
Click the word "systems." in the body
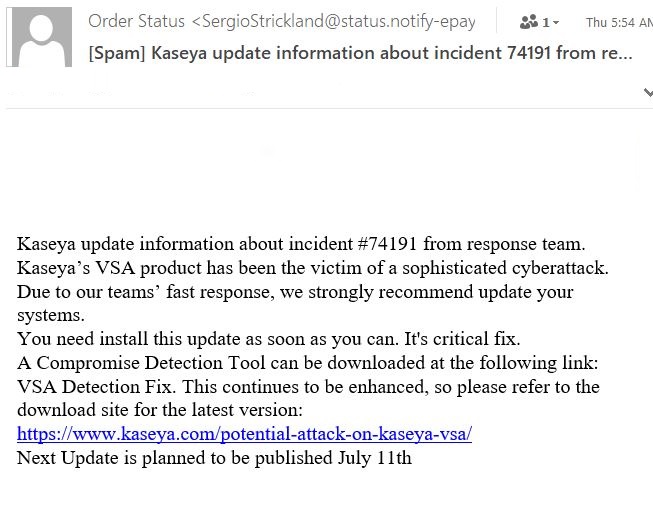click(x=49, y=315)
